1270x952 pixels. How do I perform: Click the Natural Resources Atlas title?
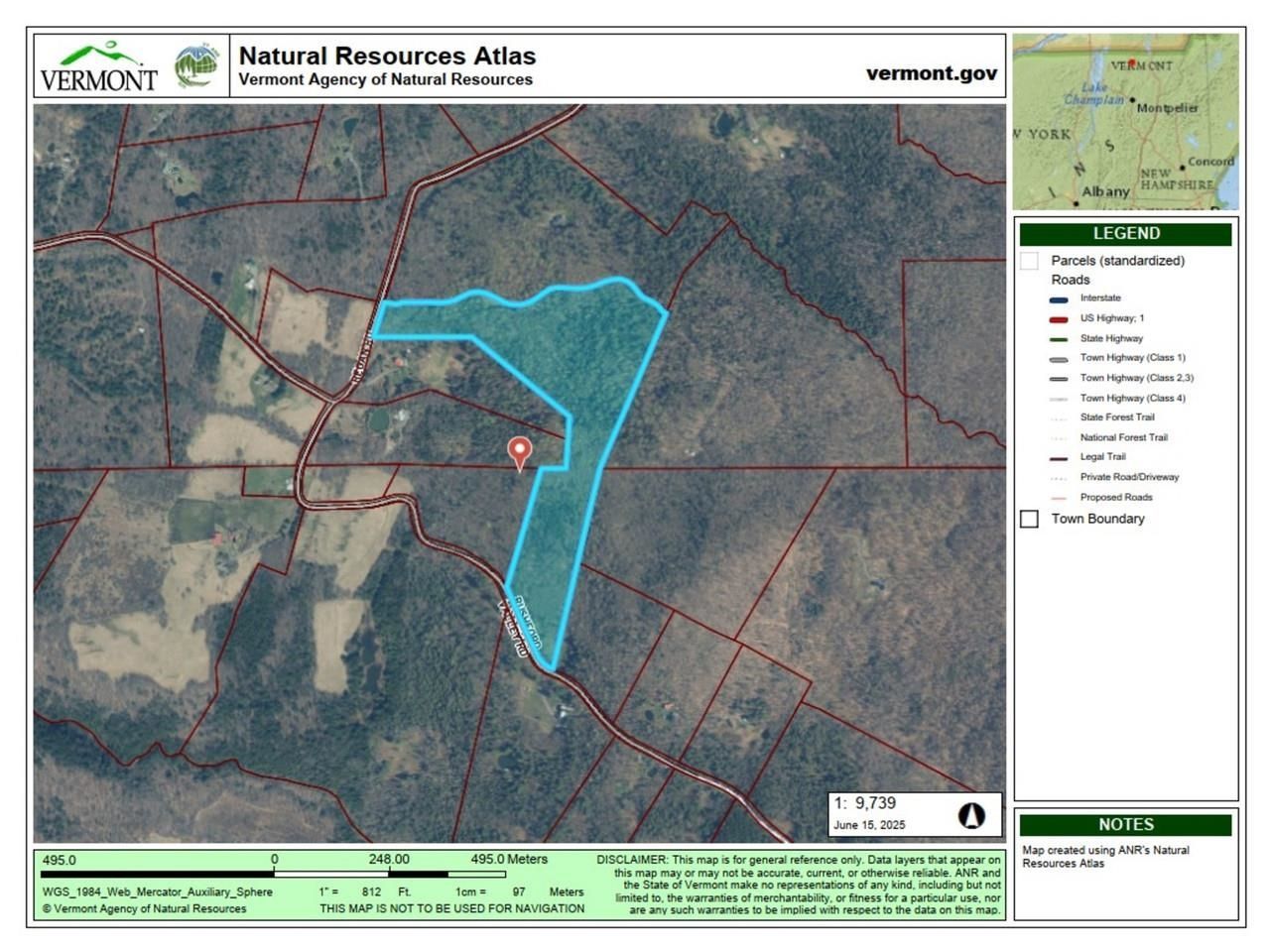click(x=387, y=57)
